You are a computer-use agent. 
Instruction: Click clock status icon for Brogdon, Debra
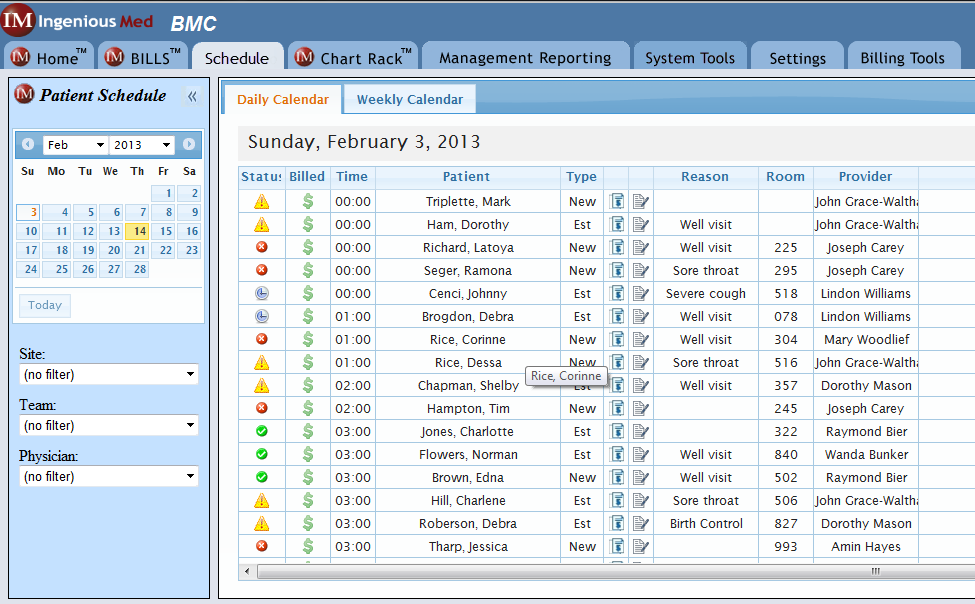coord(262,317)
